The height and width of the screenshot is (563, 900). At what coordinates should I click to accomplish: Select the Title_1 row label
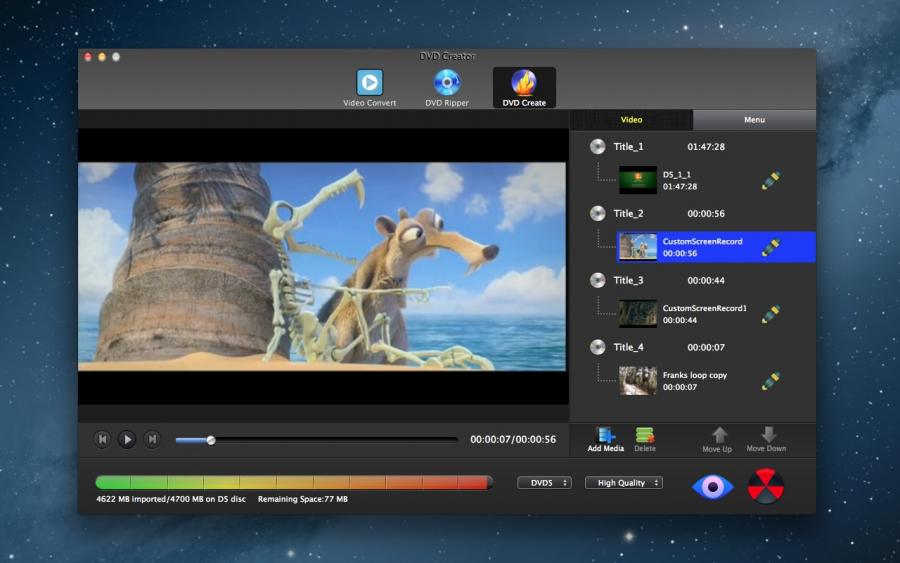click(628, 146)
